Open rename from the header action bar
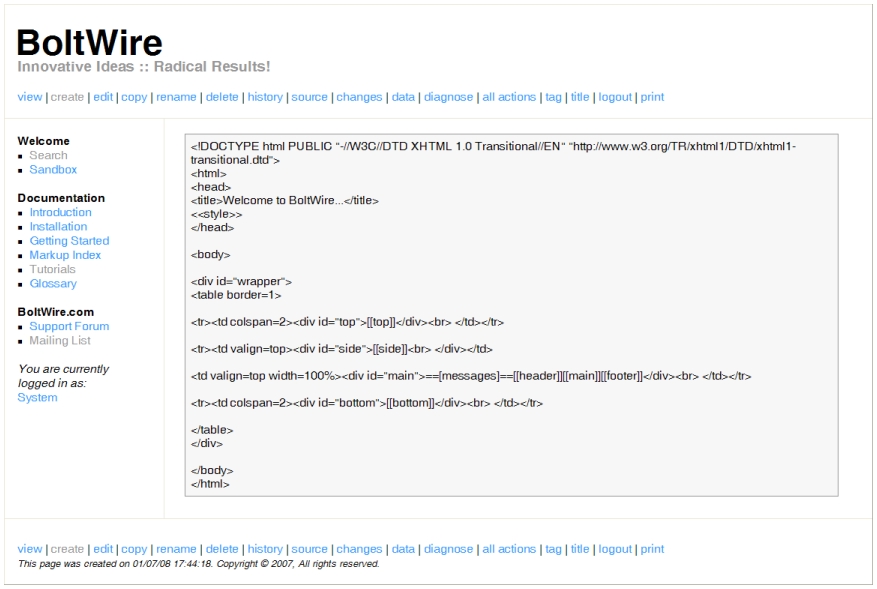The width and height of the screenshot is (877, 589). click(176, 97)
